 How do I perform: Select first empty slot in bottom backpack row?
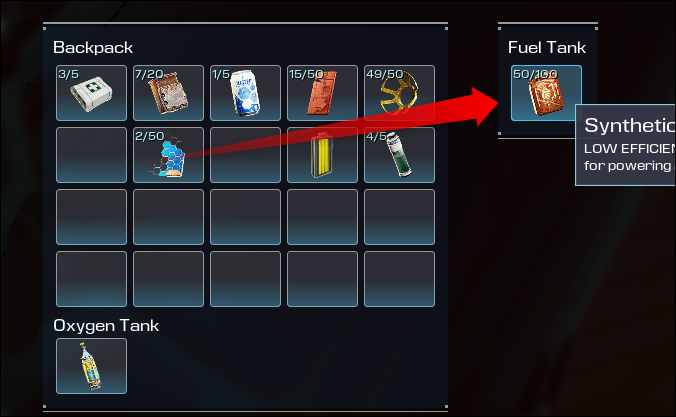(91, 279)
